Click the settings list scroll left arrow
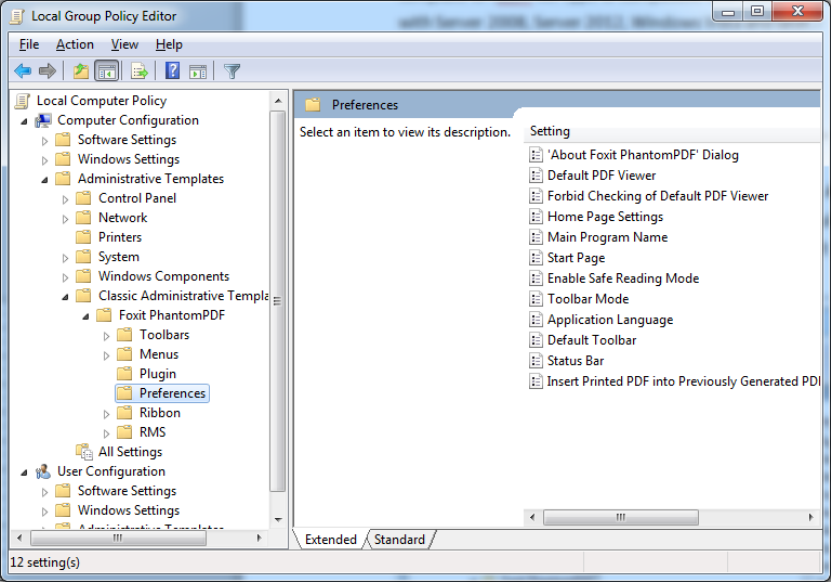 point(532,517)
